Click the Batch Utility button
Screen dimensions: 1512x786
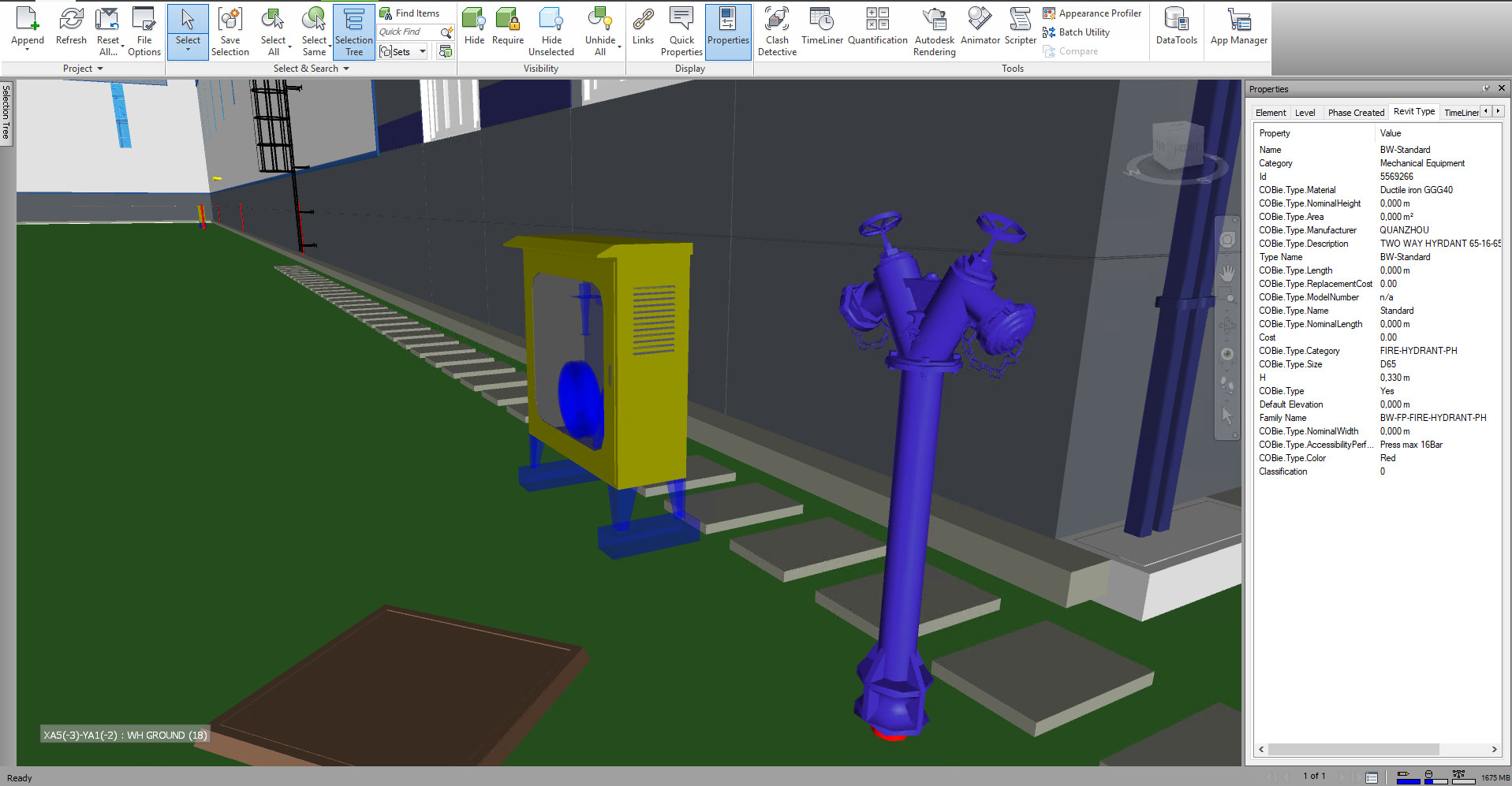pyautogui.click(x=1077, y=32)
